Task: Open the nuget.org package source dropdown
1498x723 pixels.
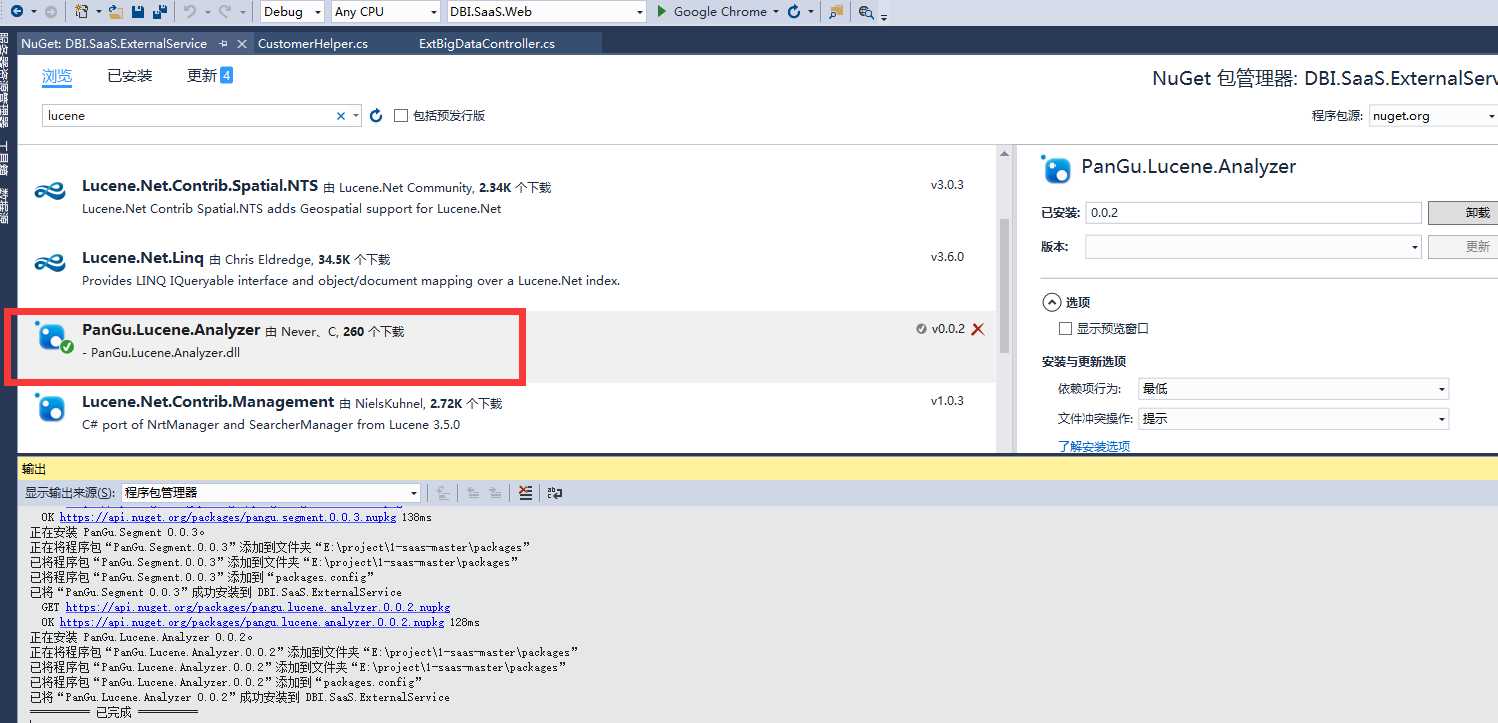Action: (1433, 116)
